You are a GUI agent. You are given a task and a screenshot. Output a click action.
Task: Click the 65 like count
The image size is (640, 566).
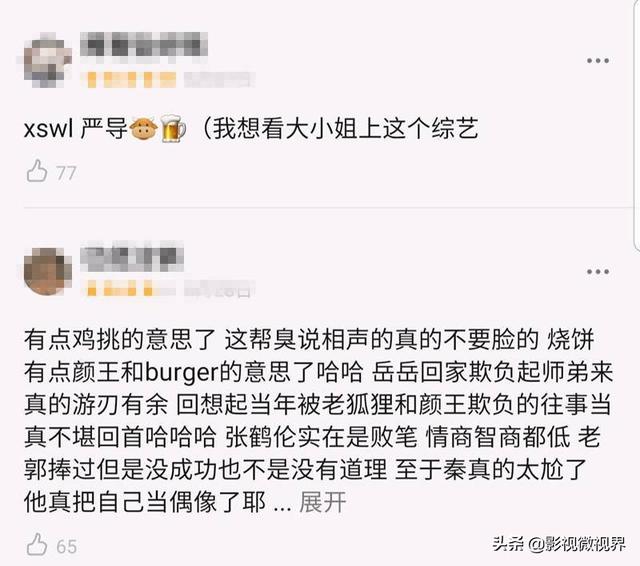pyautogui.click(x=67, y=547)
